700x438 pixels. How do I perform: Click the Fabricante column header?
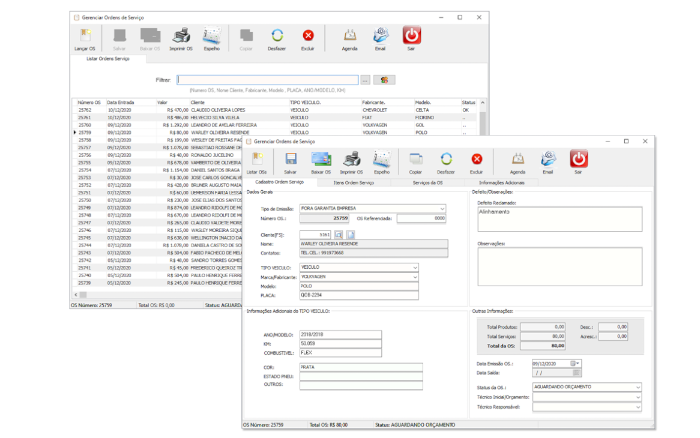(x=388, y=102)
